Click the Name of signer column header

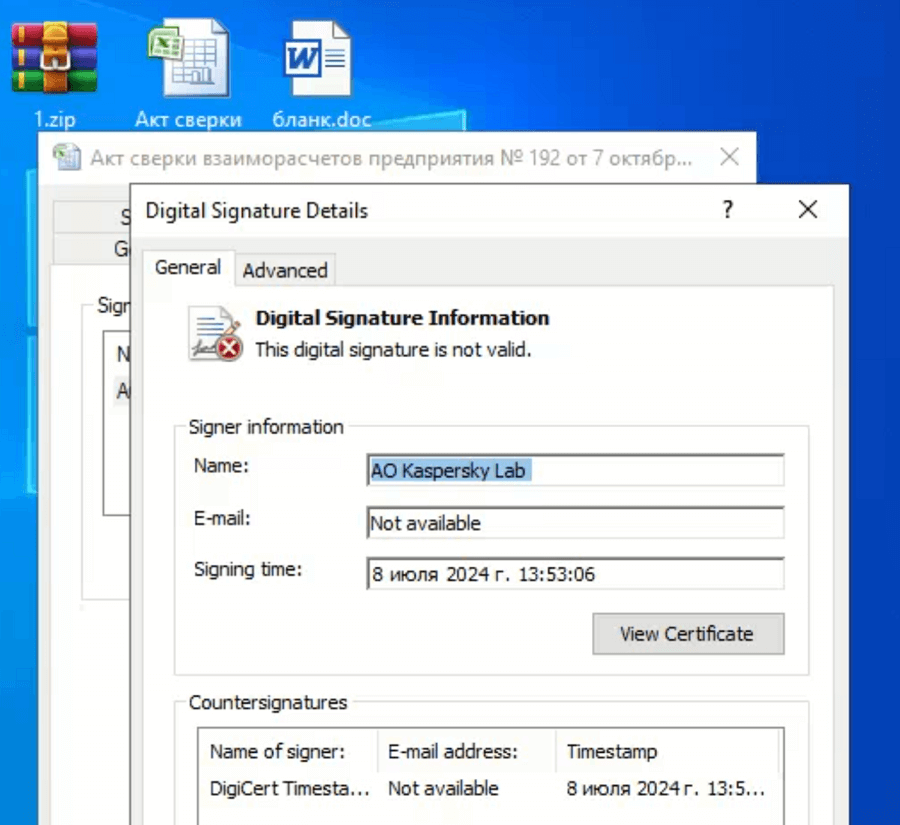tap(277, 752)
